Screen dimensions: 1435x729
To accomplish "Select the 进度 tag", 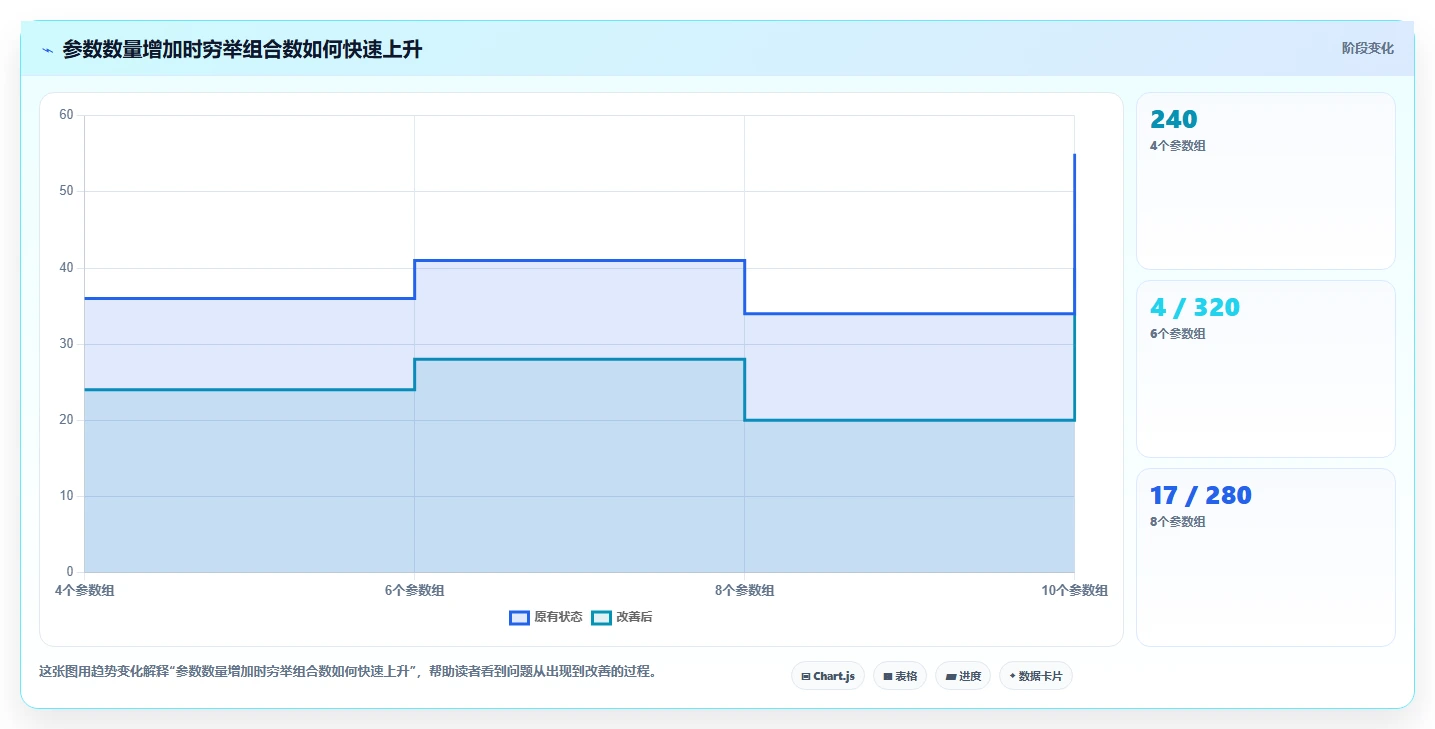I will click(x=963, y=676).
